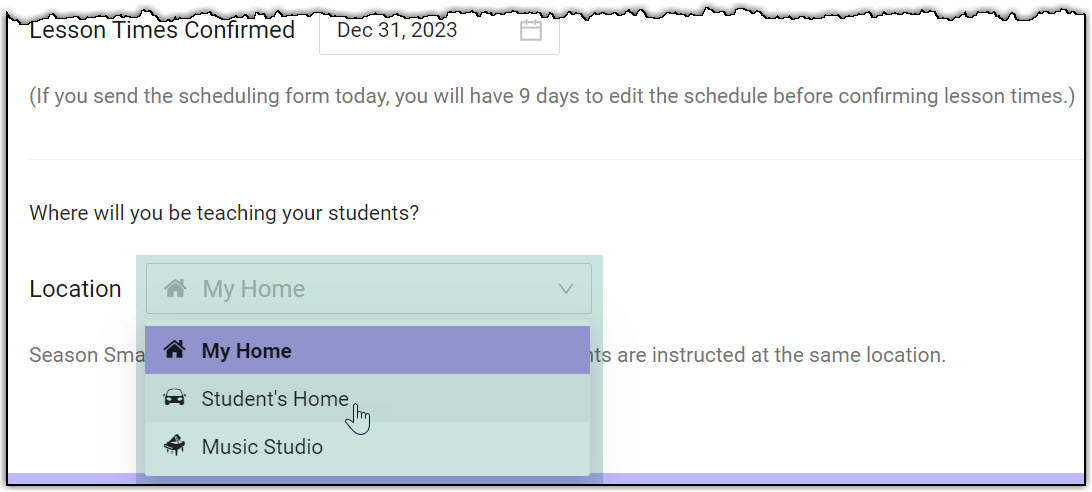
Task: Click the Lesson Times Confirmed label
Action: coord(162,30)
